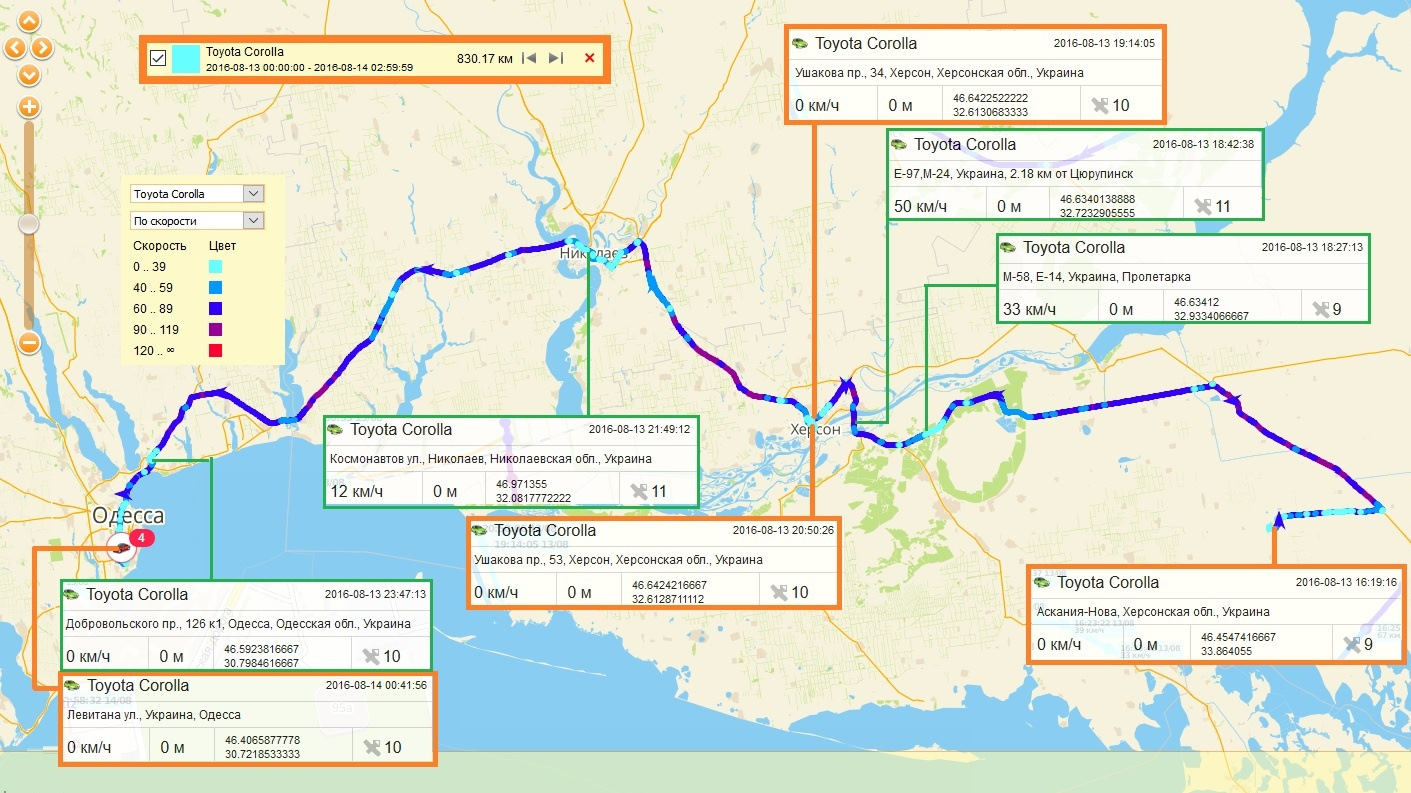1411x793 pixels.
Task: Click the red 120+ speed color swatch
Action: tap(216, 350)
